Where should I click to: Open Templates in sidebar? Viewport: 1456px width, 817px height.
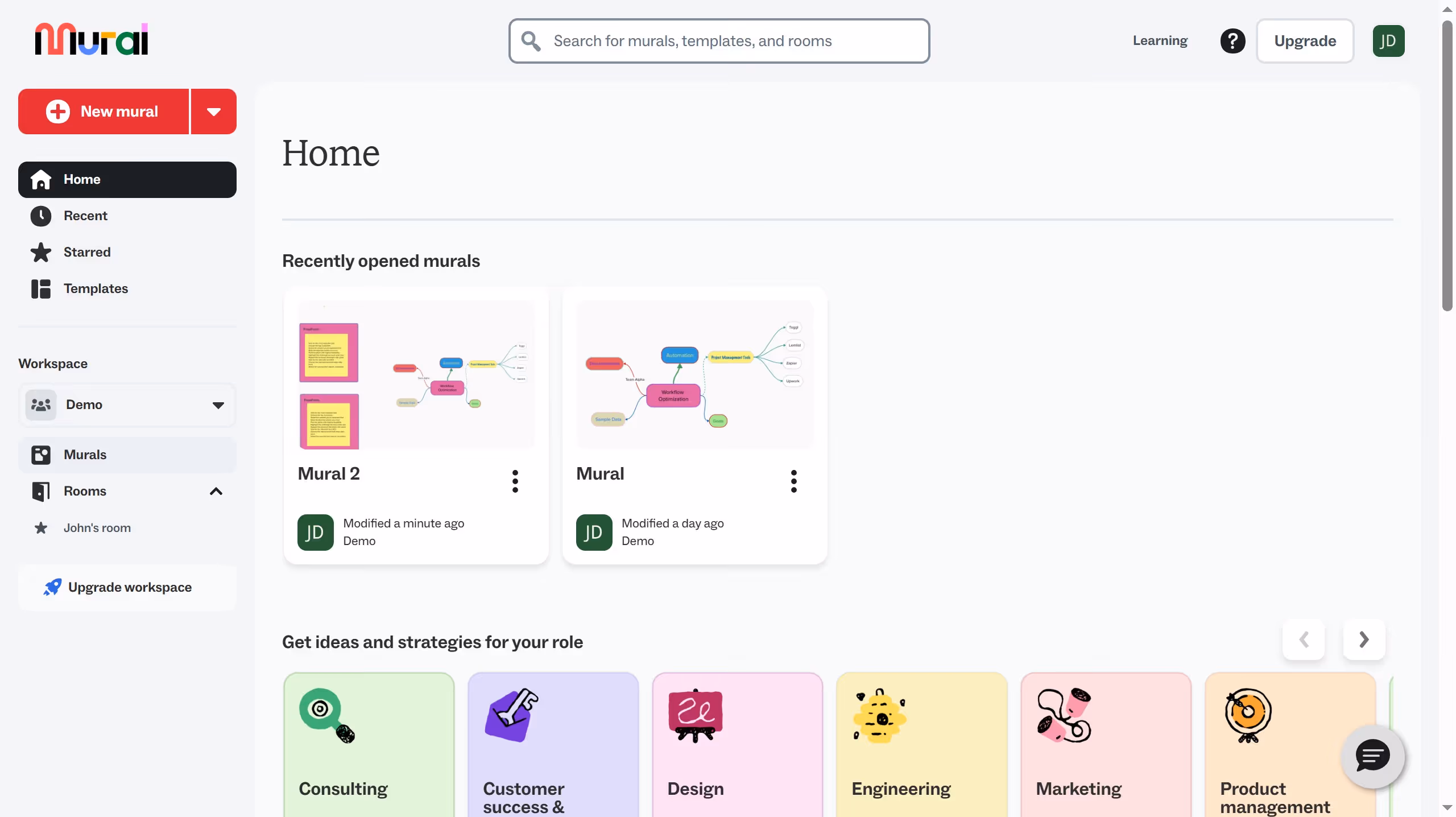pyautogui.click(x=127, y=289)
